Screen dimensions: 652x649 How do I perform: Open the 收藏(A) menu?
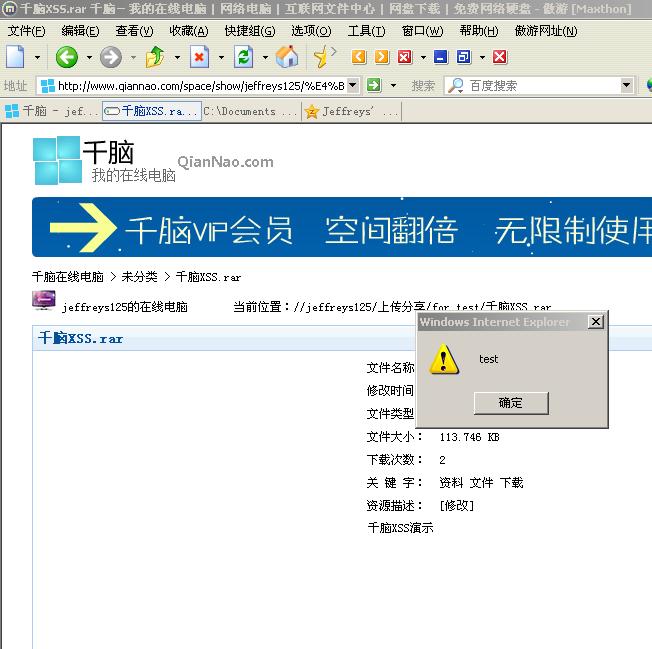(x=188, y=31)
